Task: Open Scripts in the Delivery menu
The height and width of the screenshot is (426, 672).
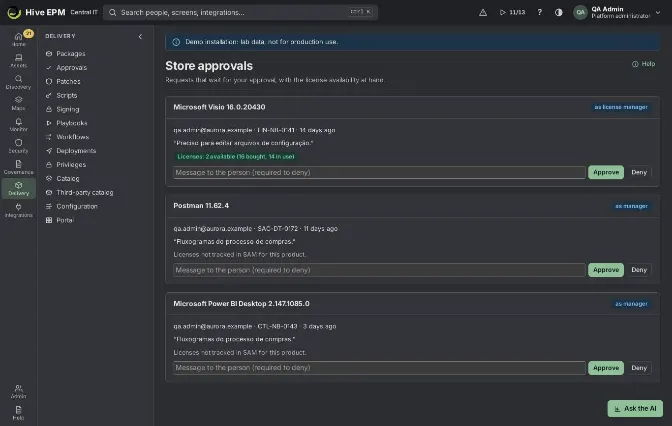Action: coord(67,95)
